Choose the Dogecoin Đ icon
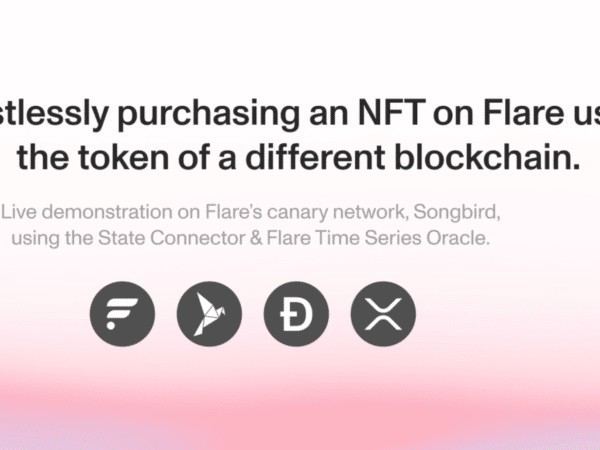This screenshot has width=600, height=450. [x=296, y=314]
